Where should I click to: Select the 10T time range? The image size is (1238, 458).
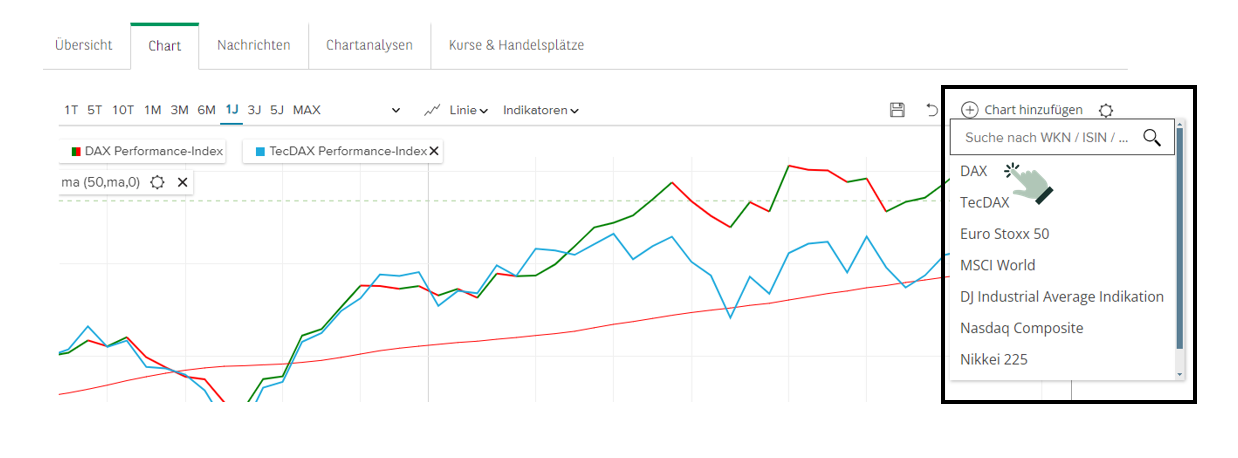pyautogui.click(x=123, y=110)
